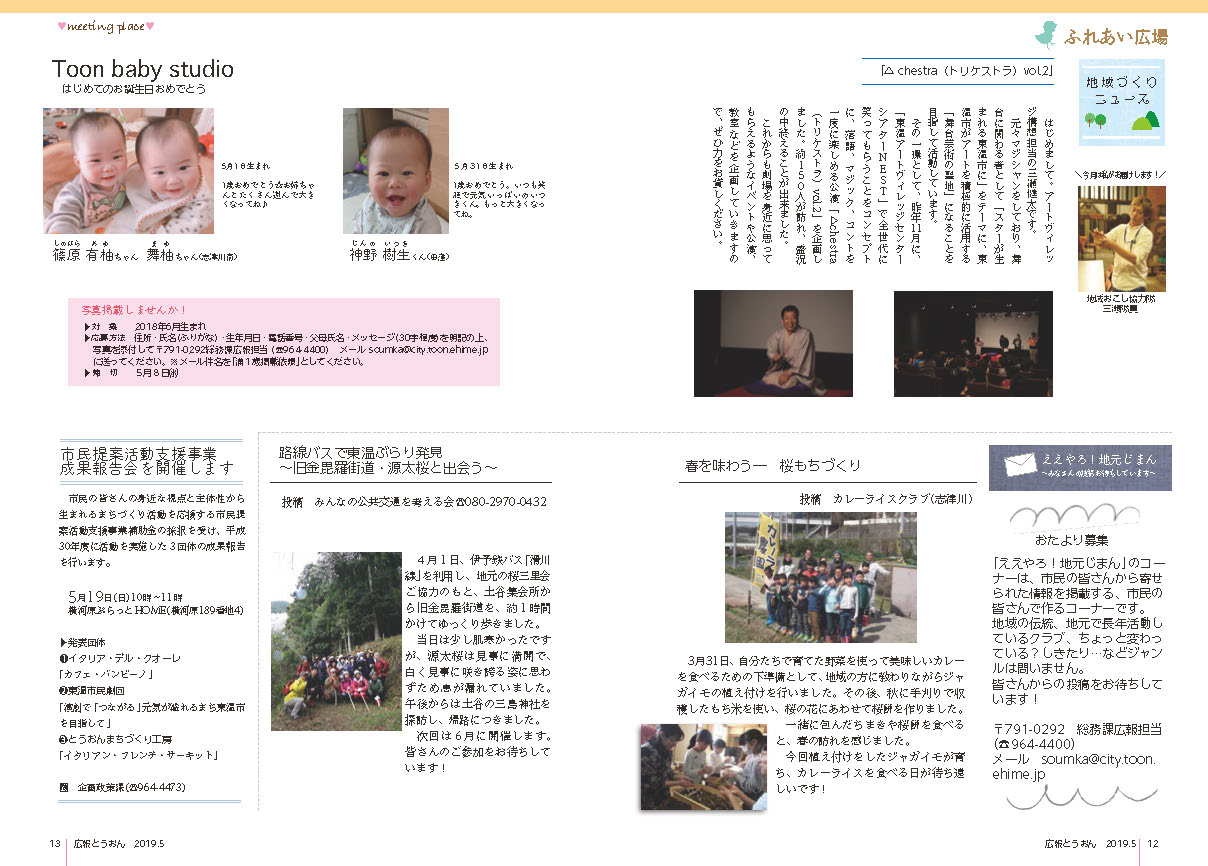Open the group photo of hikers in the forest
This screenshot has height=866, width=1208.
click(x=336, y=641)
